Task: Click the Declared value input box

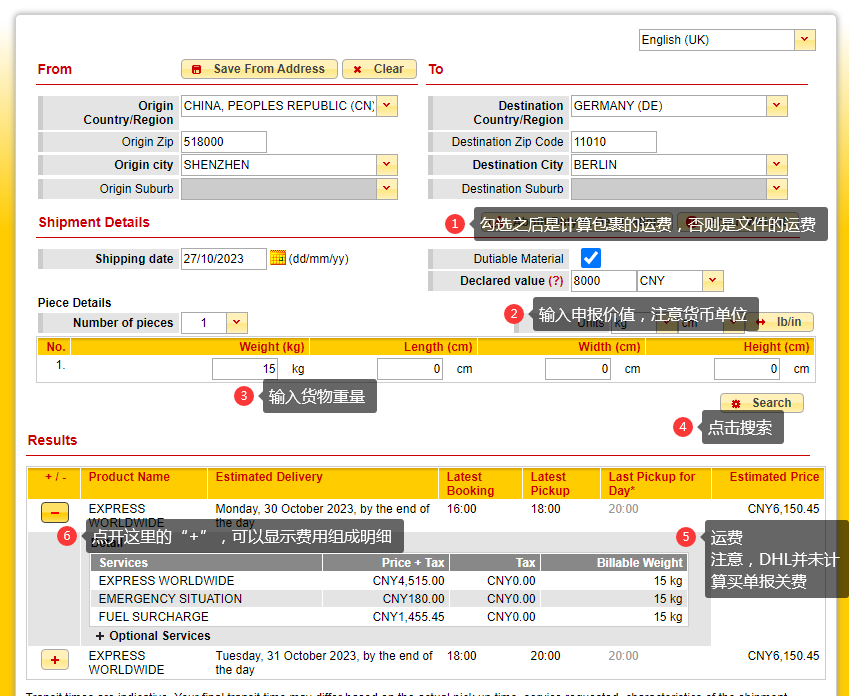Action: tap(603, 281)
